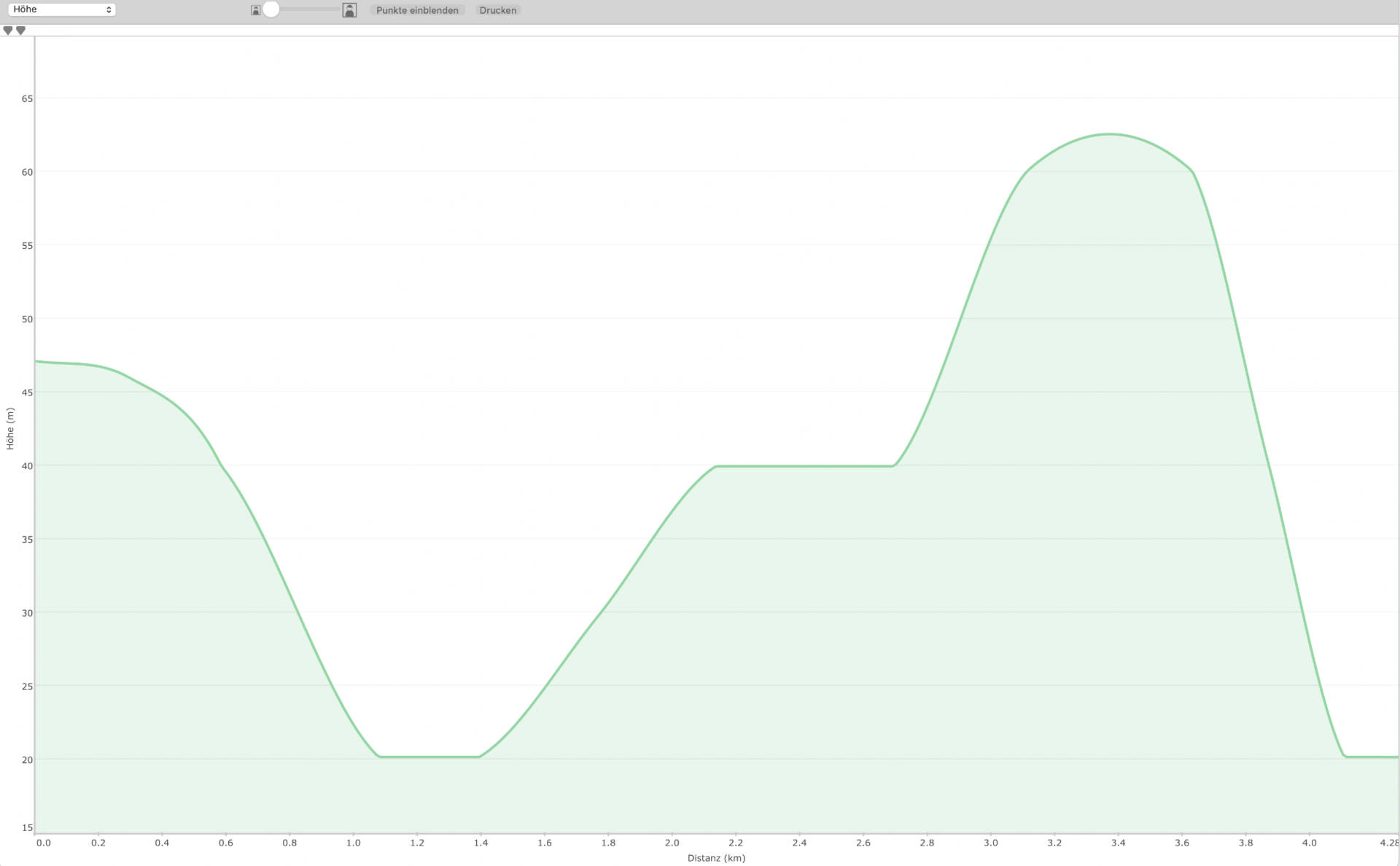Click the 65 label on height axis
This screenshot has height=866, width=1400.
(27, 98)
